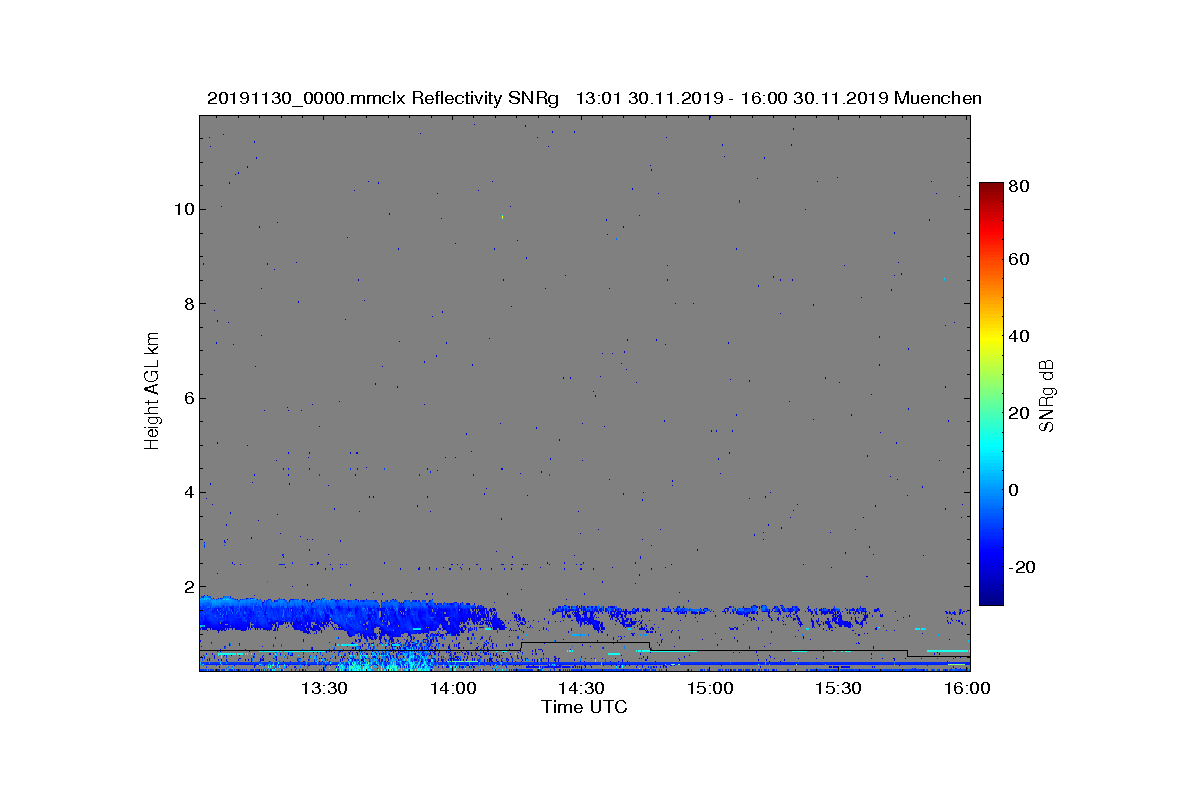The image size is (1200, 800).
Task: Click the colorbar value -20
Action: point(1023,567)
